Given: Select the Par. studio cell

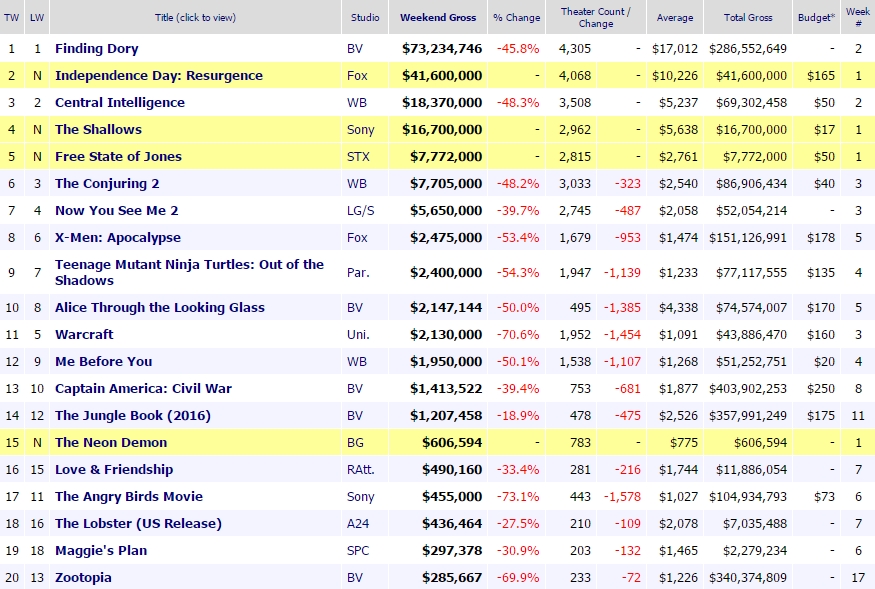Looking at the screenshot, I should pyautogui.click(x=358, y=272).
